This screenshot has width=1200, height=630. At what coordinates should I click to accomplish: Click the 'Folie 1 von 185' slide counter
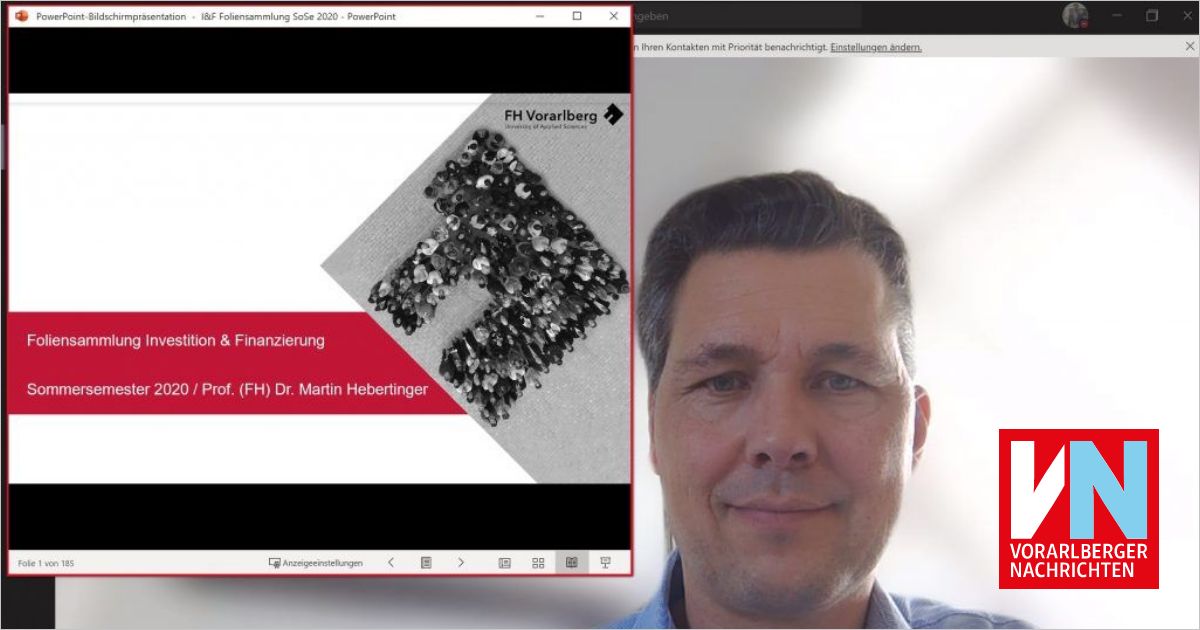(x=46, y=563)
